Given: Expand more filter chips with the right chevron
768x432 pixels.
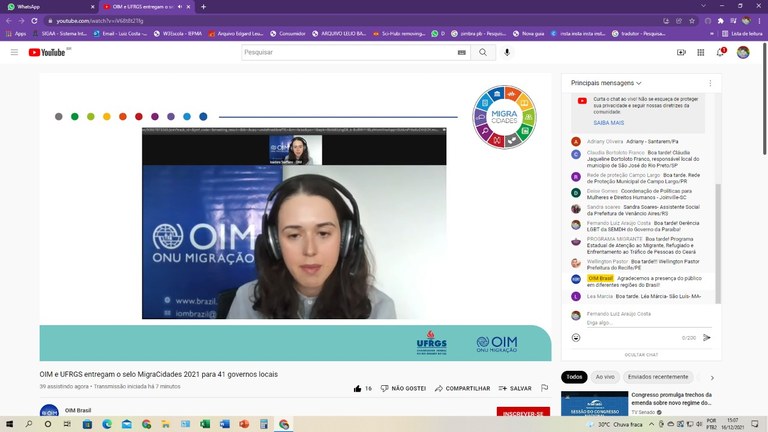Looking at the screenshot, I should click(x=712, y=377).
